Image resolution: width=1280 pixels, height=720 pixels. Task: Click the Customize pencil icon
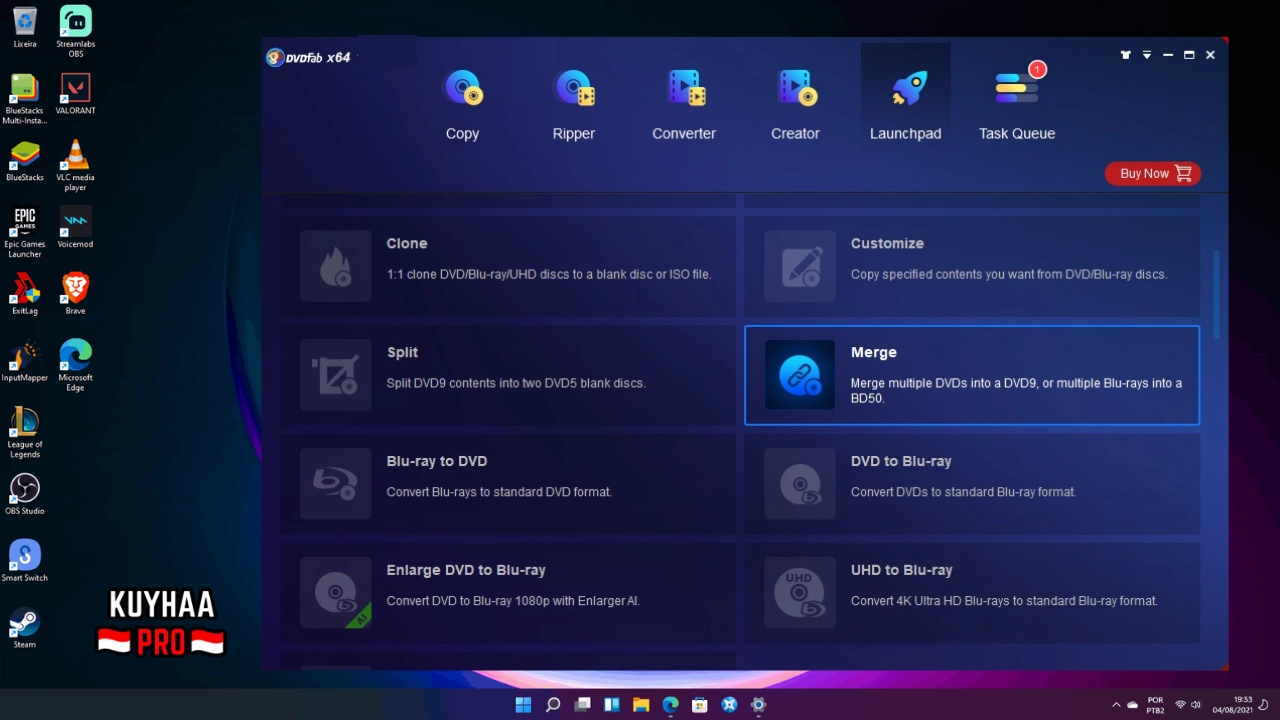pyautogui.click(x=800, y=266)
